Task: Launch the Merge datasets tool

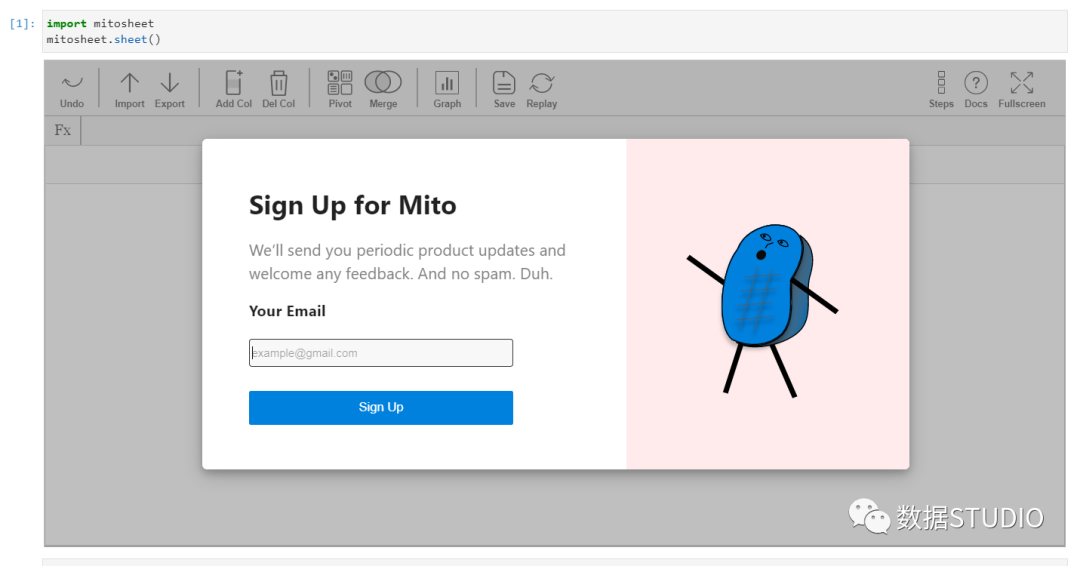Action: click(383, 90)
